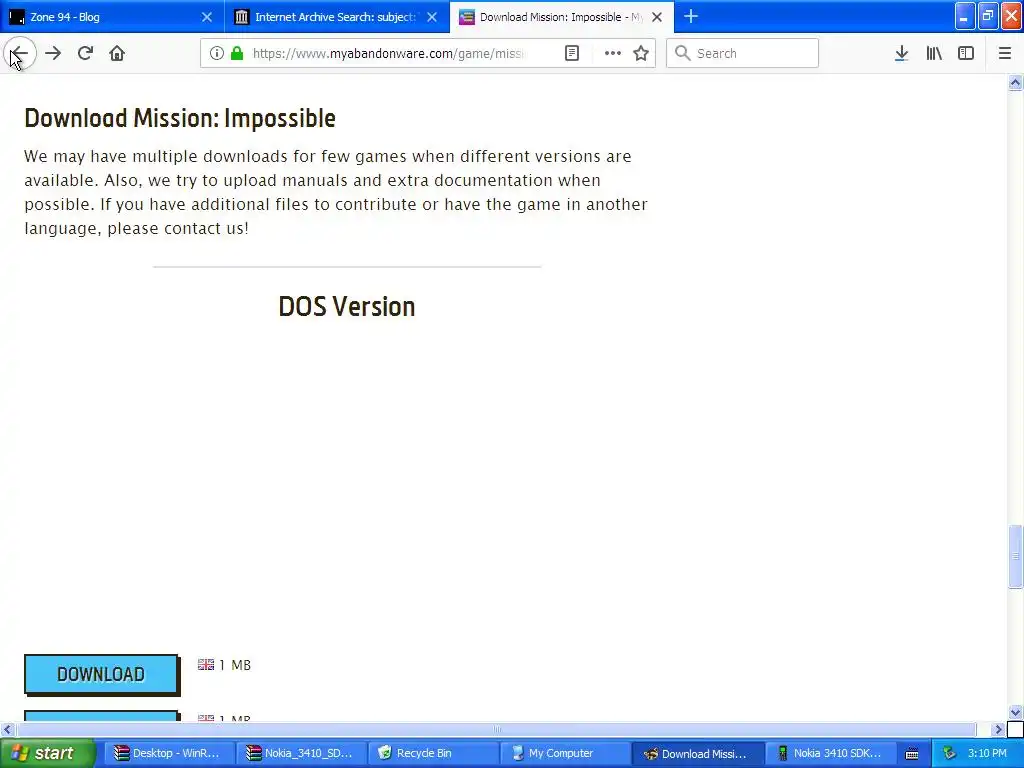Screen dimensions: 1024x768
Task: Switch to Nokia_3410_SD taskbar window
Action: (300, 753)
